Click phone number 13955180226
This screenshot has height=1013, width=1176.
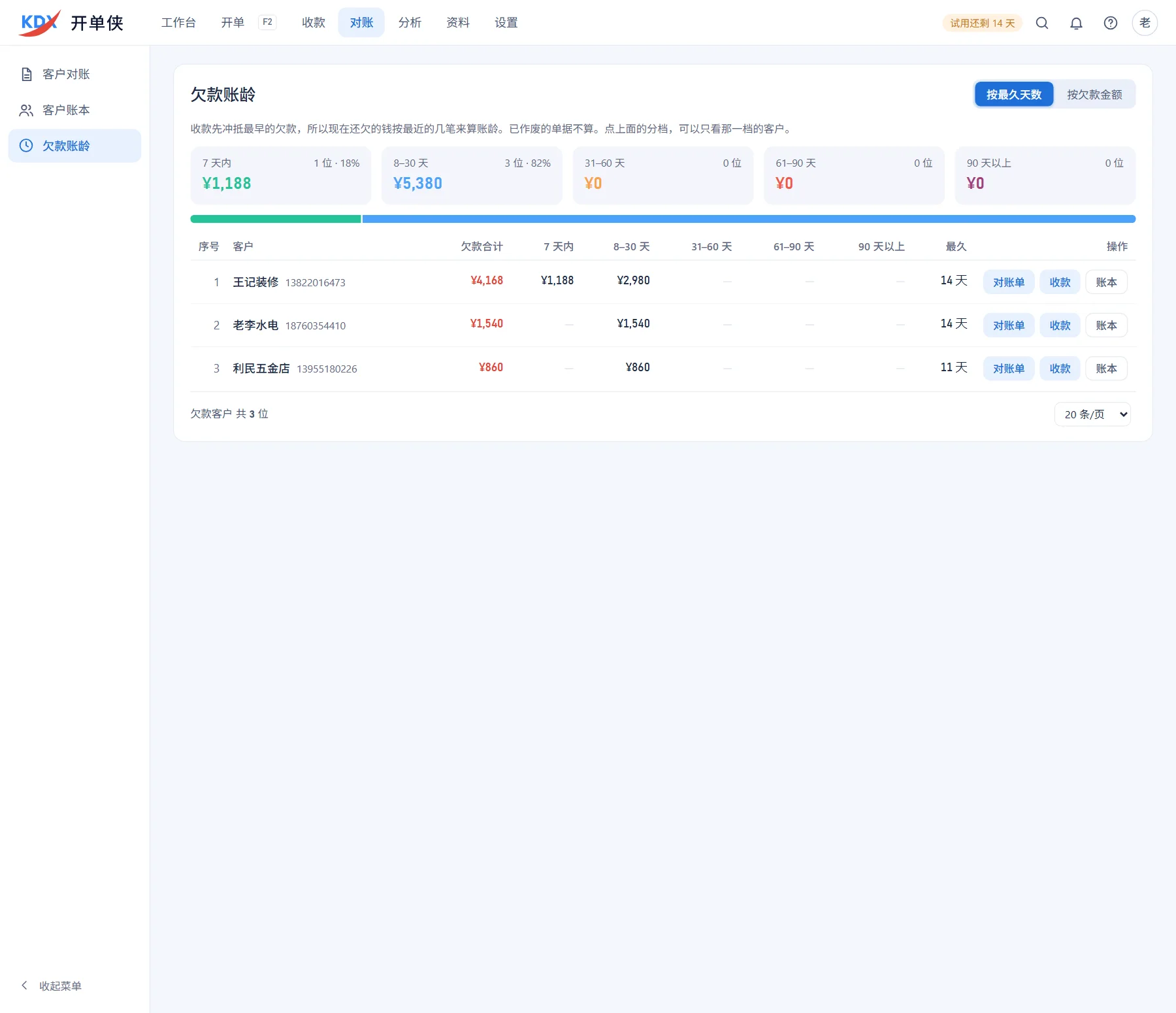coord(327,369)
